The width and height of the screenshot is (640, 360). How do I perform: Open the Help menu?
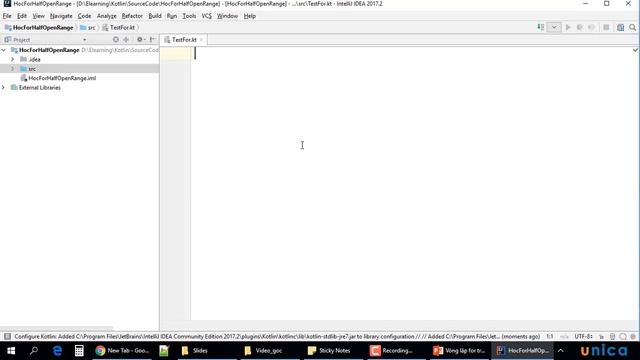(249, 16)
